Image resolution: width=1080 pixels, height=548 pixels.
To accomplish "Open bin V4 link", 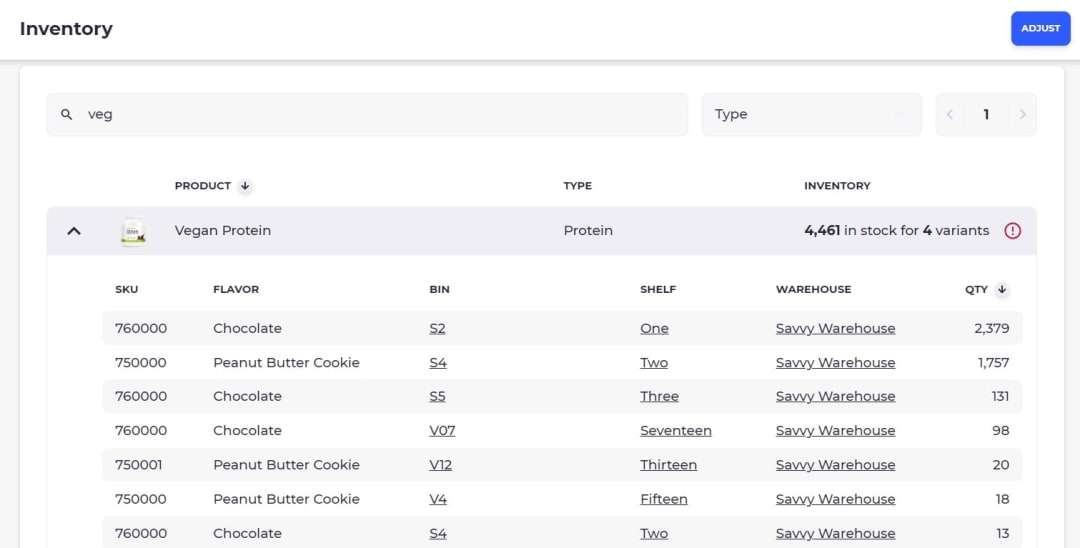I will pos(438,500).
